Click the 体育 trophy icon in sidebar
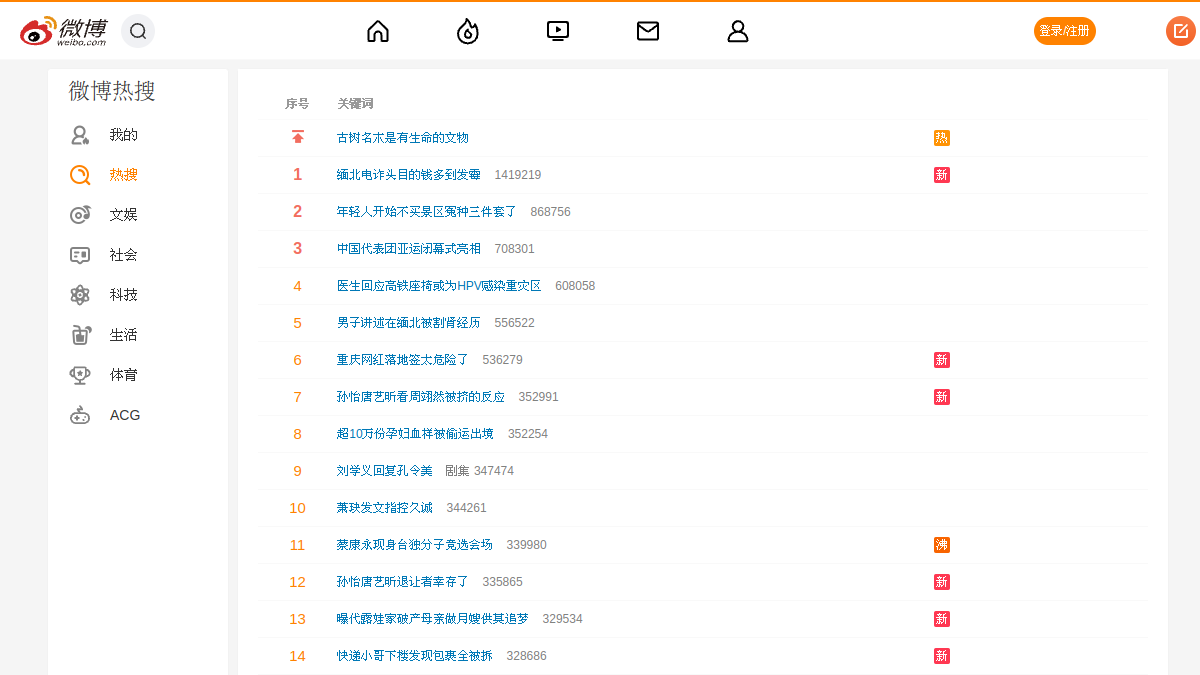 point(80,375)
